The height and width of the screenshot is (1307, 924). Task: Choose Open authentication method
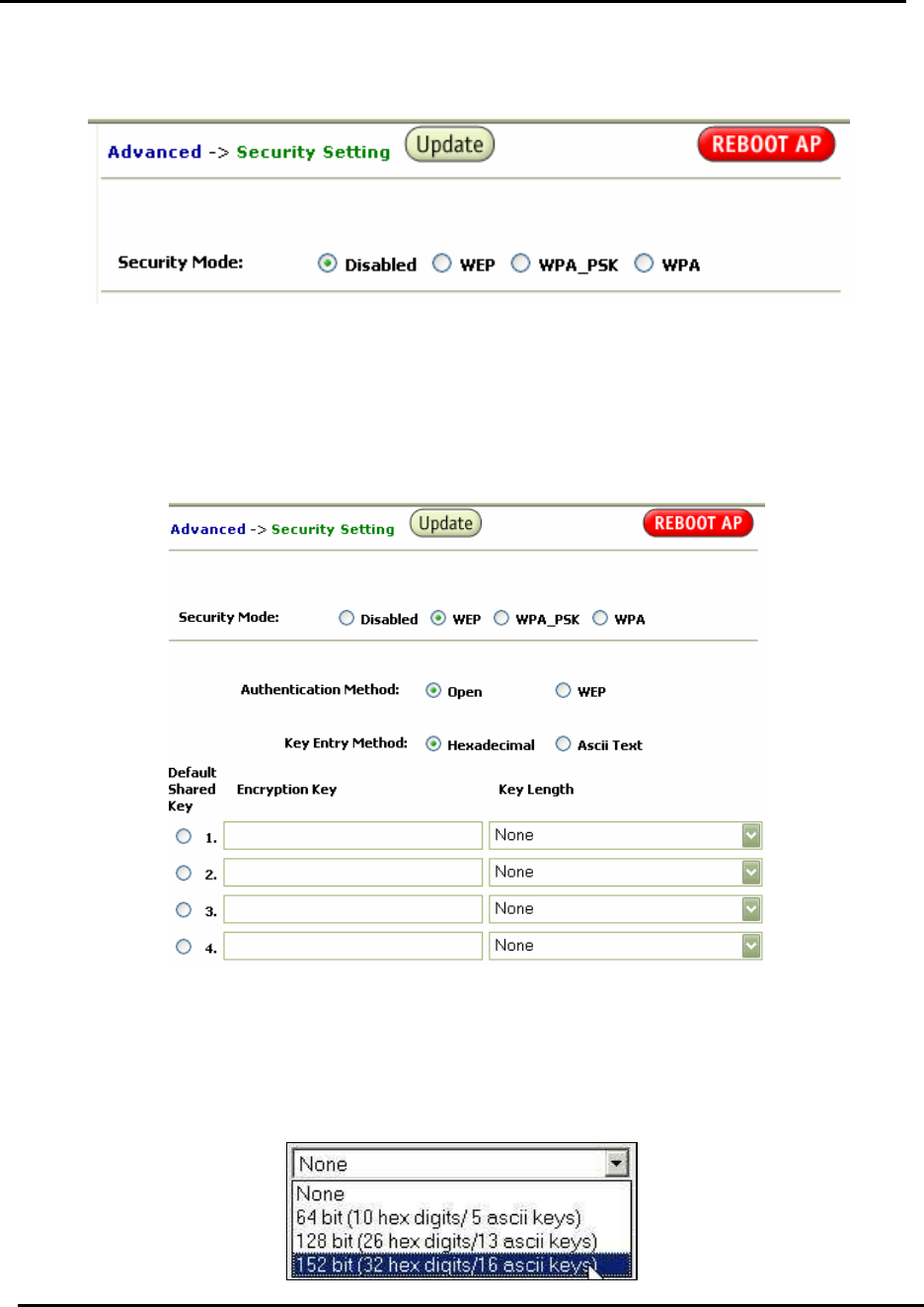433,691
